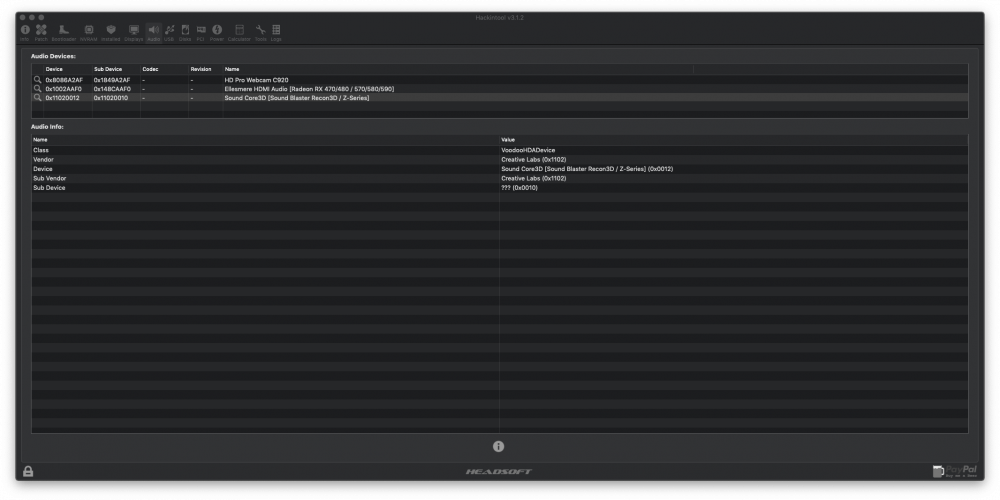Click magnifier icon for Ellesmere HDMI Audio
The image size is (1000, 500).
tap(38, 89)
